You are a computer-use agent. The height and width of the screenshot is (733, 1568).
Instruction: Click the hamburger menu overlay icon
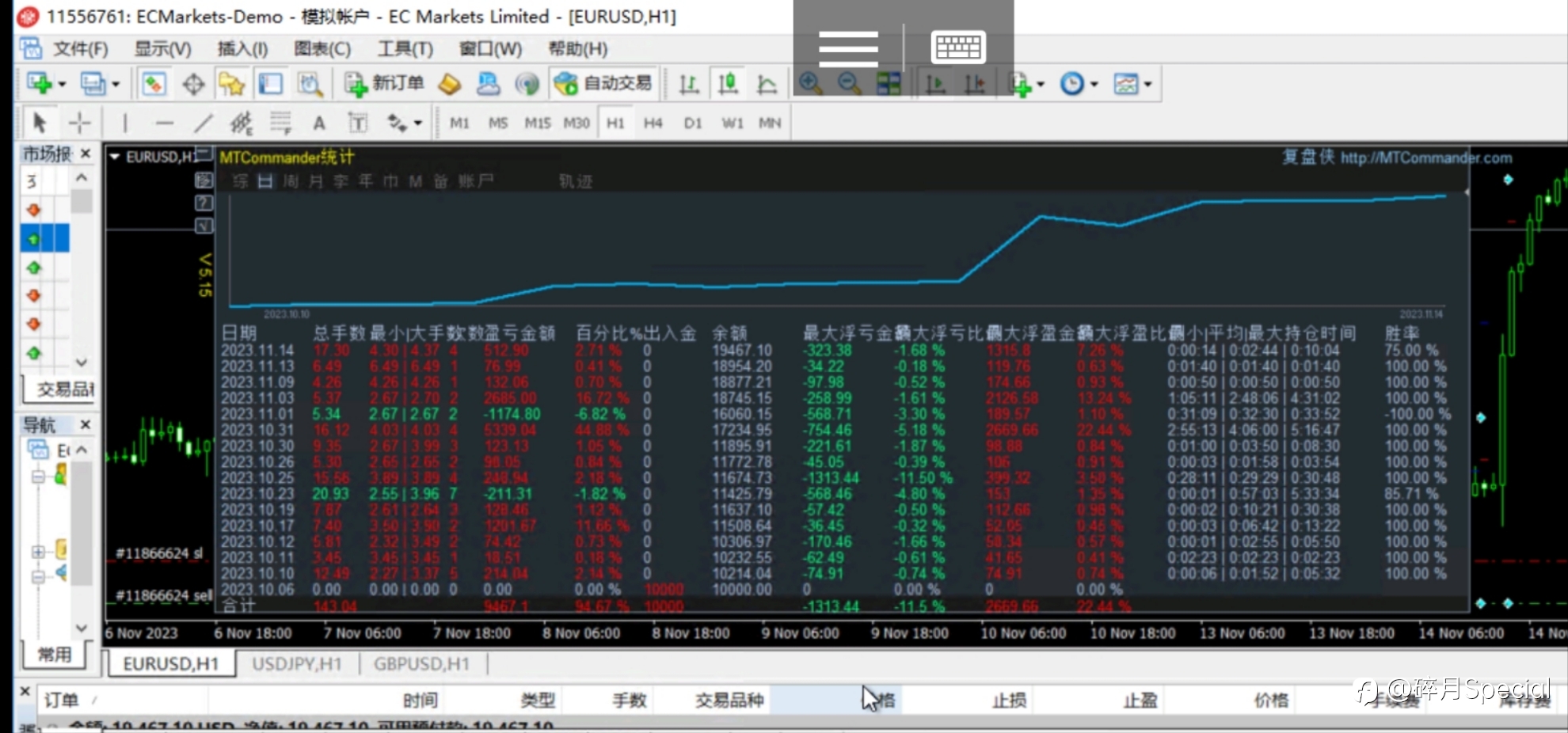[x=848, y=48]
